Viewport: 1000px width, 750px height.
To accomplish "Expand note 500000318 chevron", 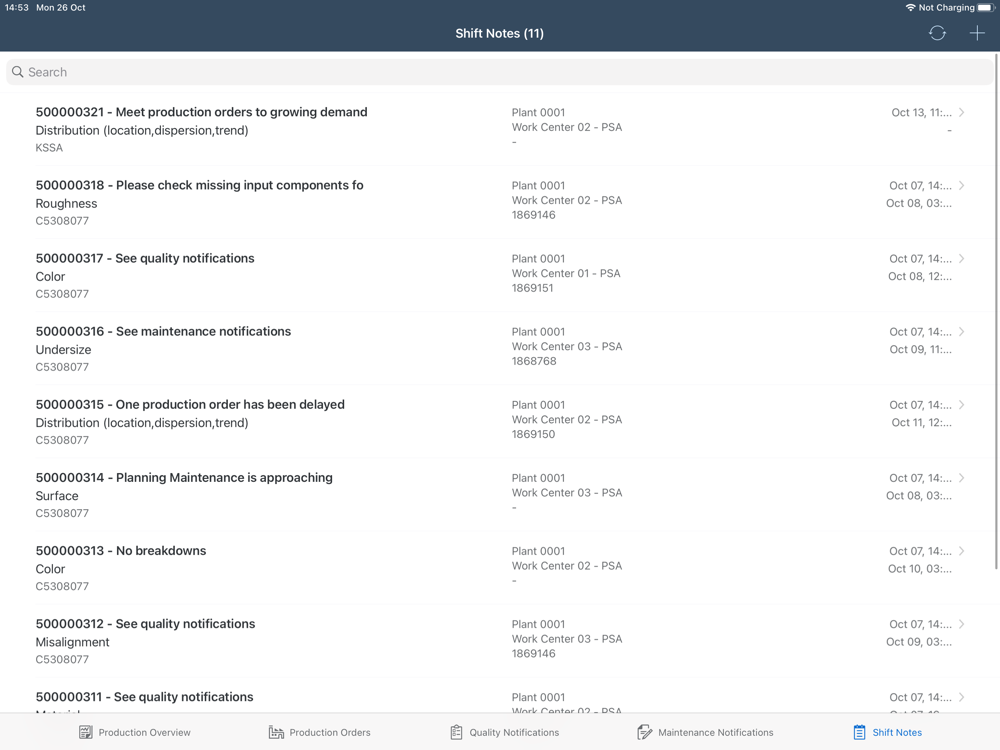I will pos(962,186).
